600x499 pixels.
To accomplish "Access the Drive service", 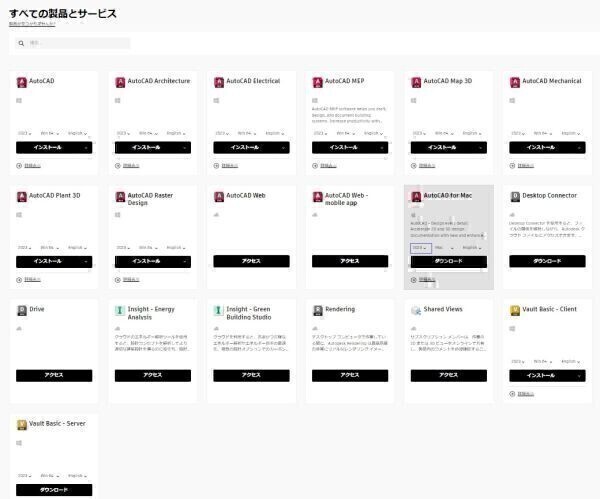I will pyautogui.click(x=54, y=375).
